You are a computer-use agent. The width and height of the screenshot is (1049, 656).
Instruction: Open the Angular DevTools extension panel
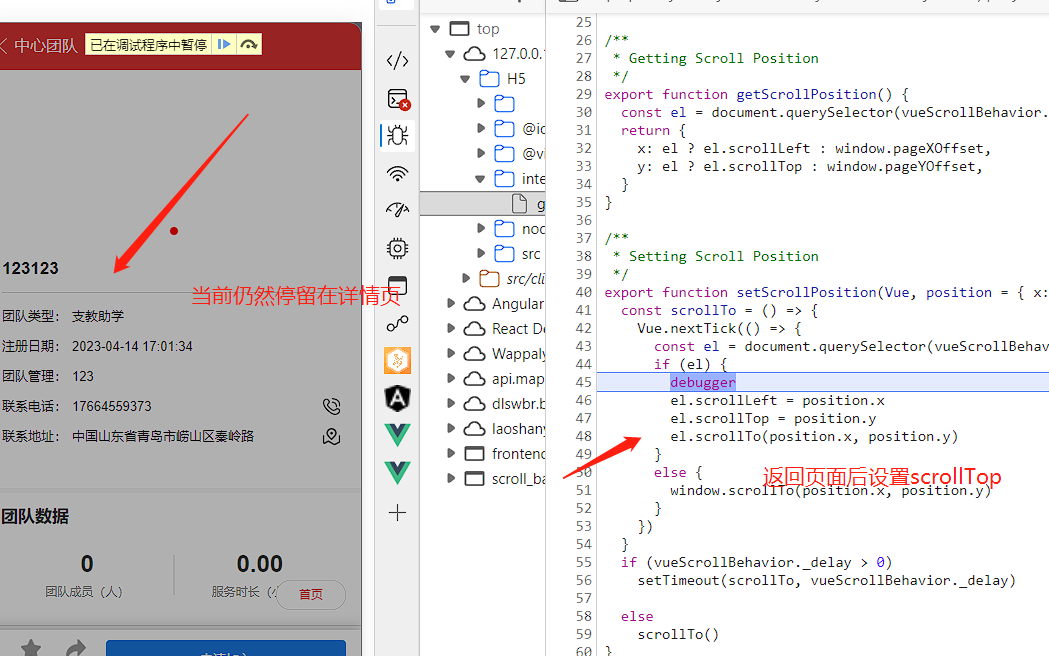(397, 398)
